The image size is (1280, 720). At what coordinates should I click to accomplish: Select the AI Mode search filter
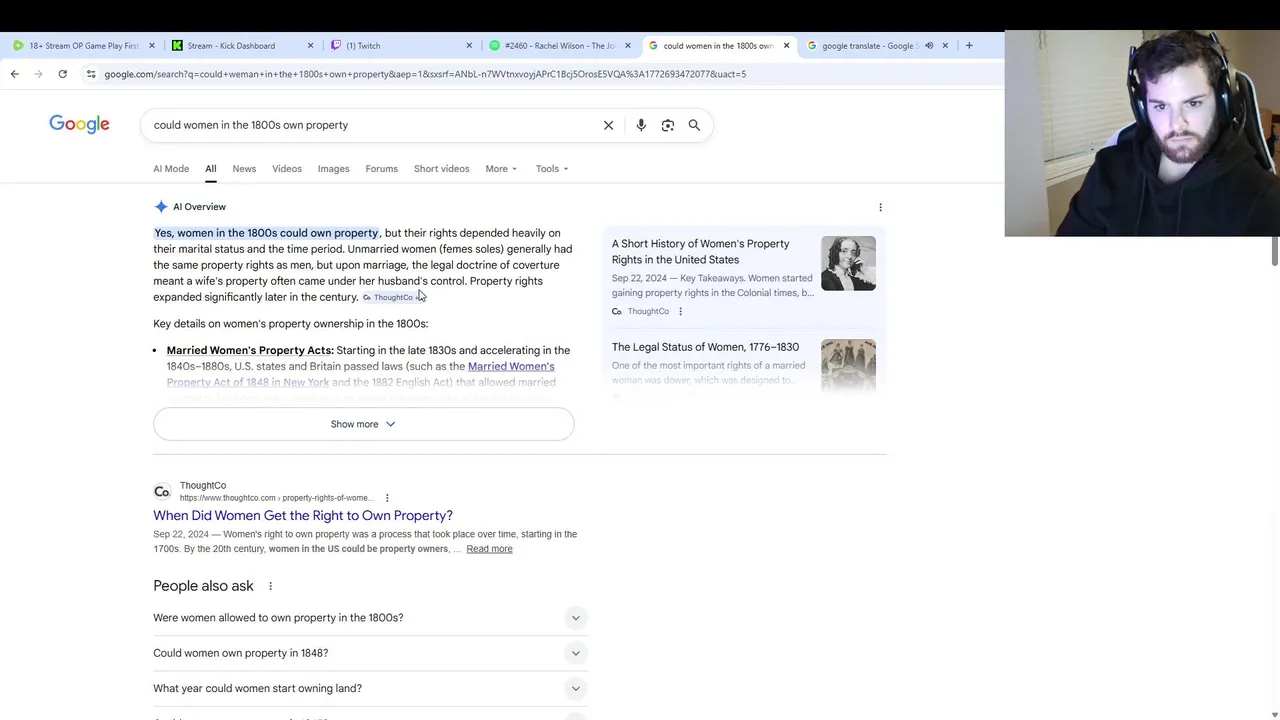[x=171, y=169]
